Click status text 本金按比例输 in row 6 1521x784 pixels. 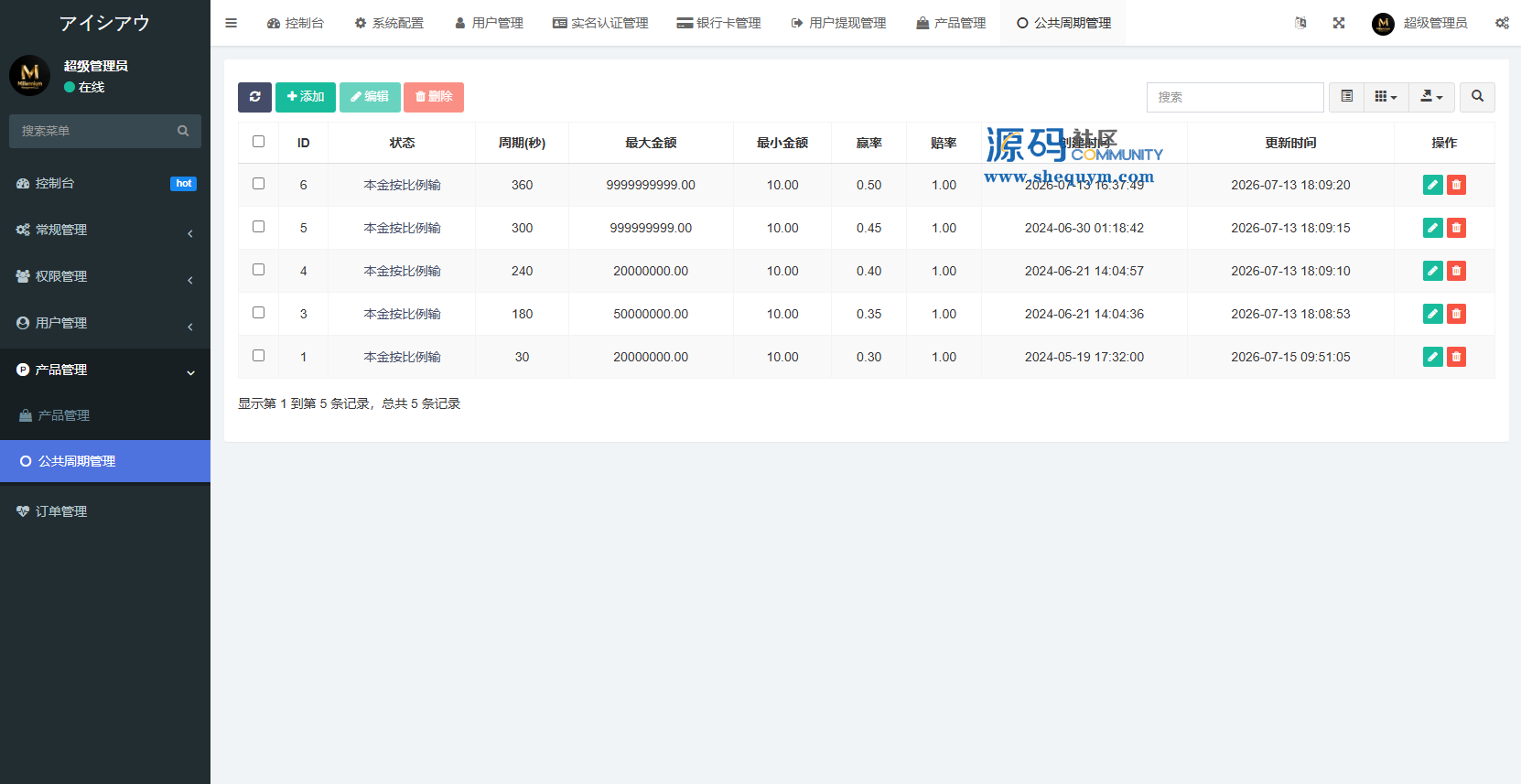pos(403,185)
